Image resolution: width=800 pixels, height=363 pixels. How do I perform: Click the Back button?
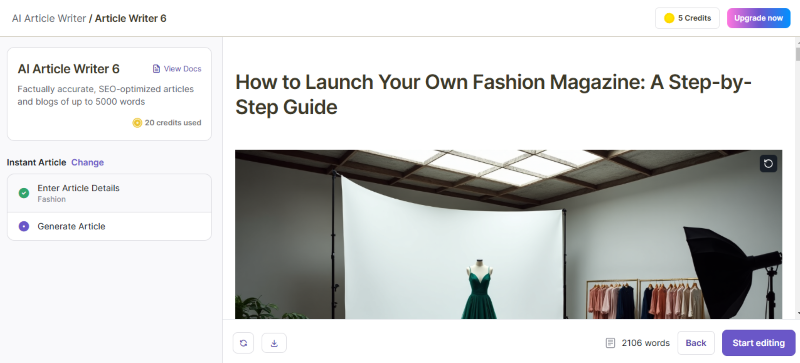pyautogui.click(x=696, y=343)
